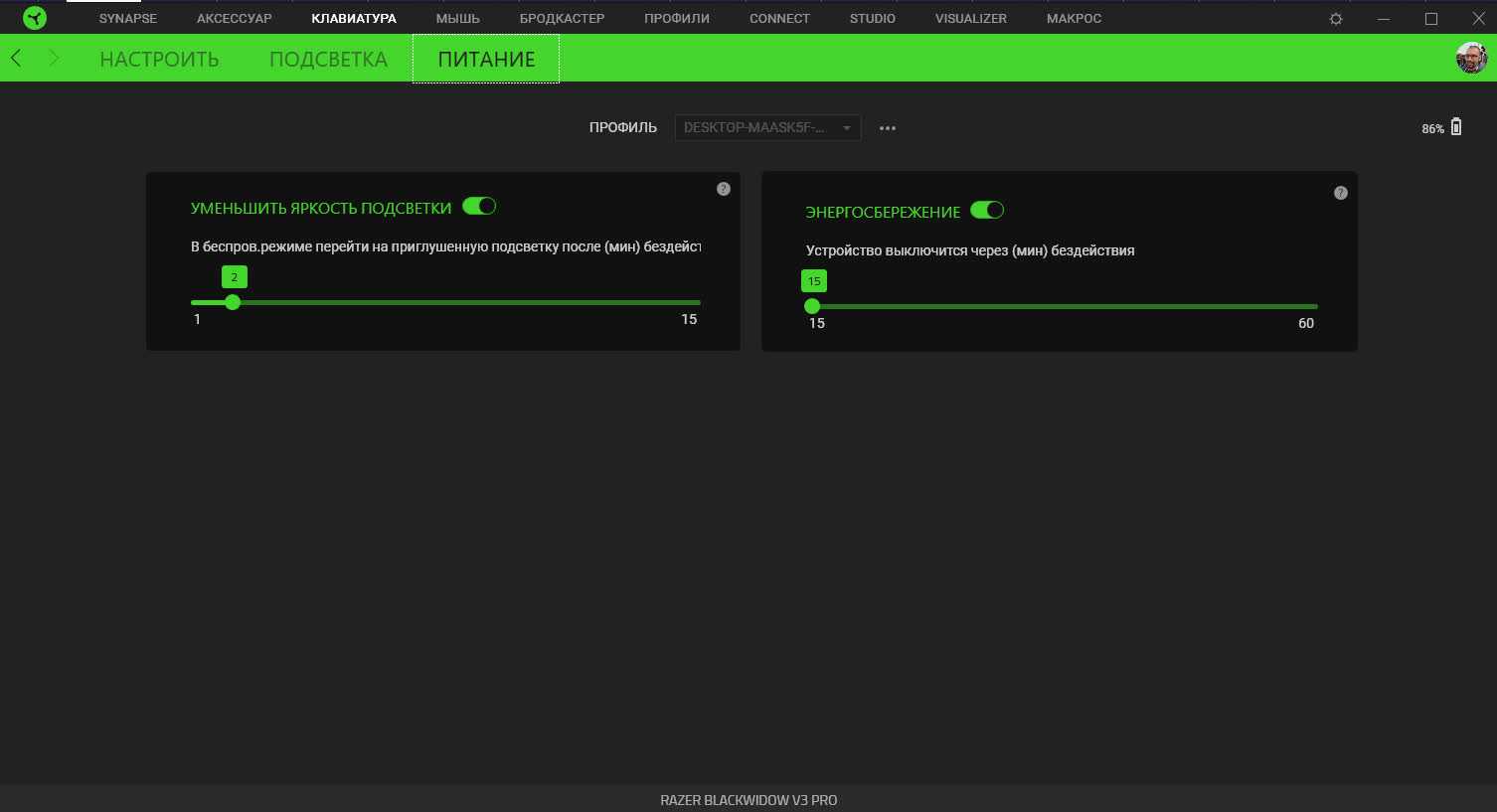Open the Visualizer module

pos(970,19)
